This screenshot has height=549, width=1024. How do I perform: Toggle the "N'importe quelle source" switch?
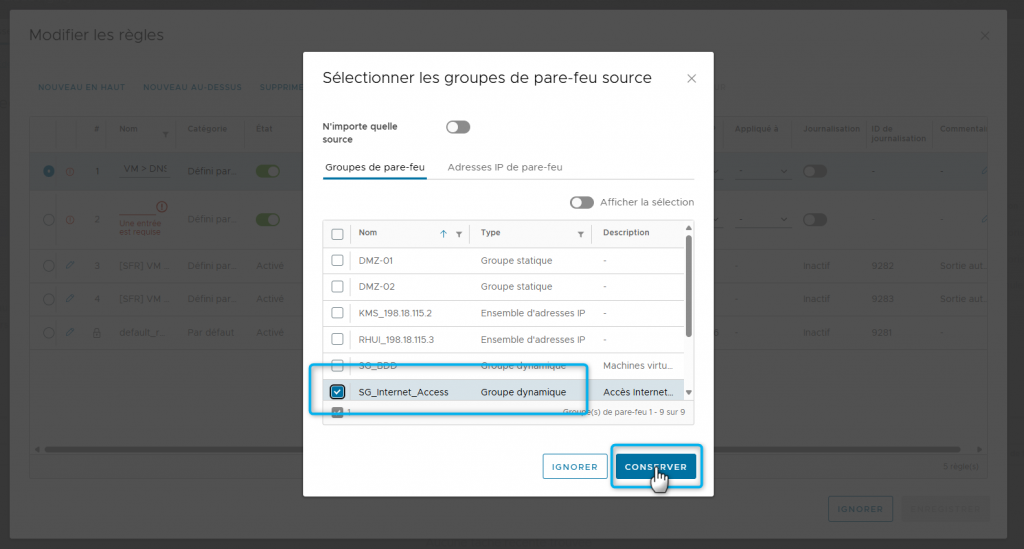(458, 127)
